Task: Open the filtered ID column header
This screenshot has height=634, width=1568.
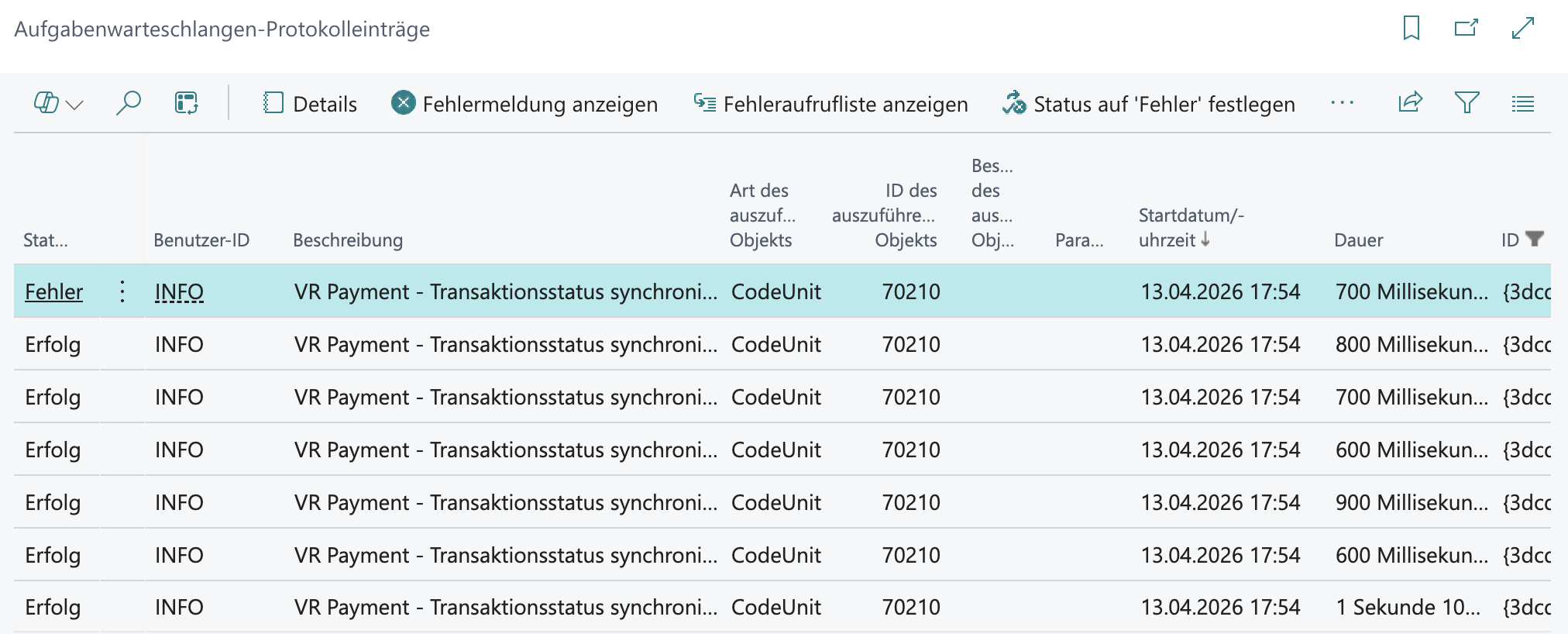Action: (x=1522, y=239)
